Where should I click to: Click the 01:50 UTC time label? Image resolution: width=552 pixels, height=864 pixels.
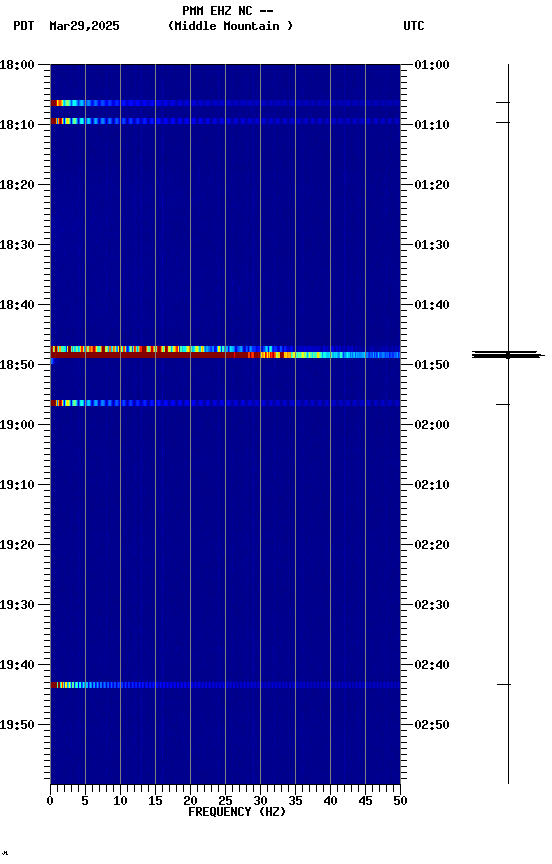[432, 365]
